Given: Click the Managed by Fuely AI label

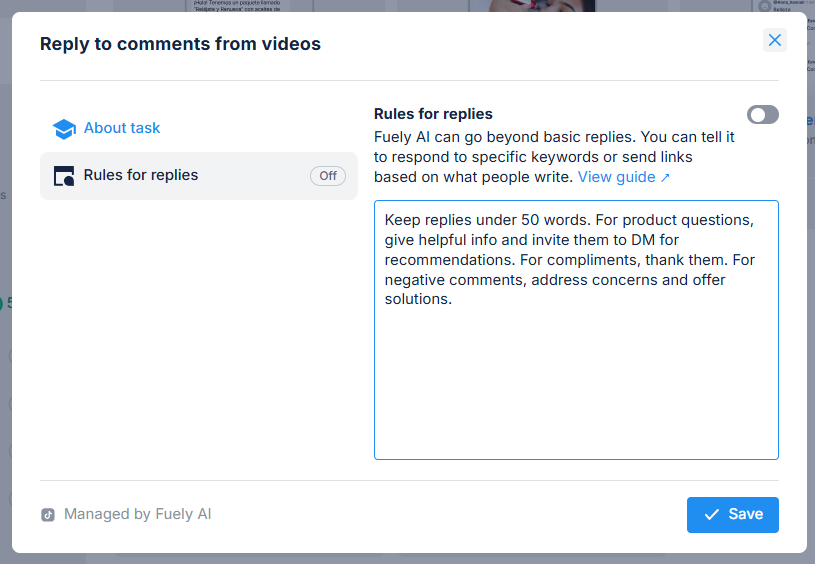Looking at the screenshot, I should point(137,514).
